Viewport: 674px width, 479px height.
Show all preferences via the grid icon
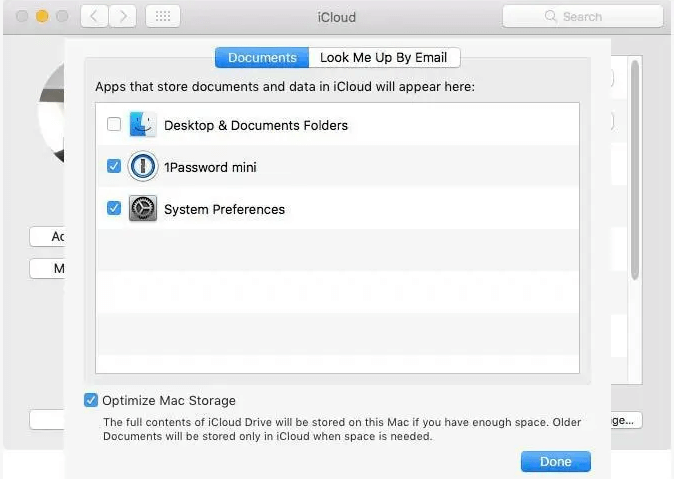coord(163,17)
